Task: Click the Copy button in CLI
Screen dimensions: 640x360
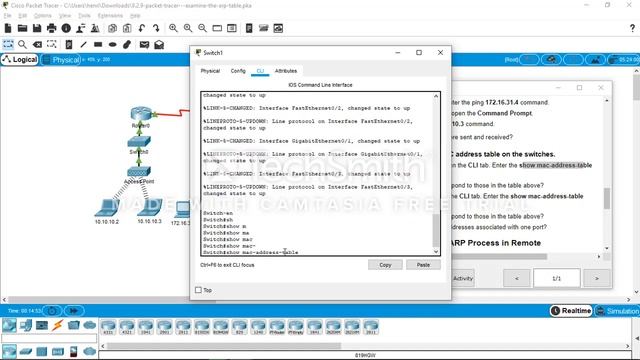Action: (385, 265)
